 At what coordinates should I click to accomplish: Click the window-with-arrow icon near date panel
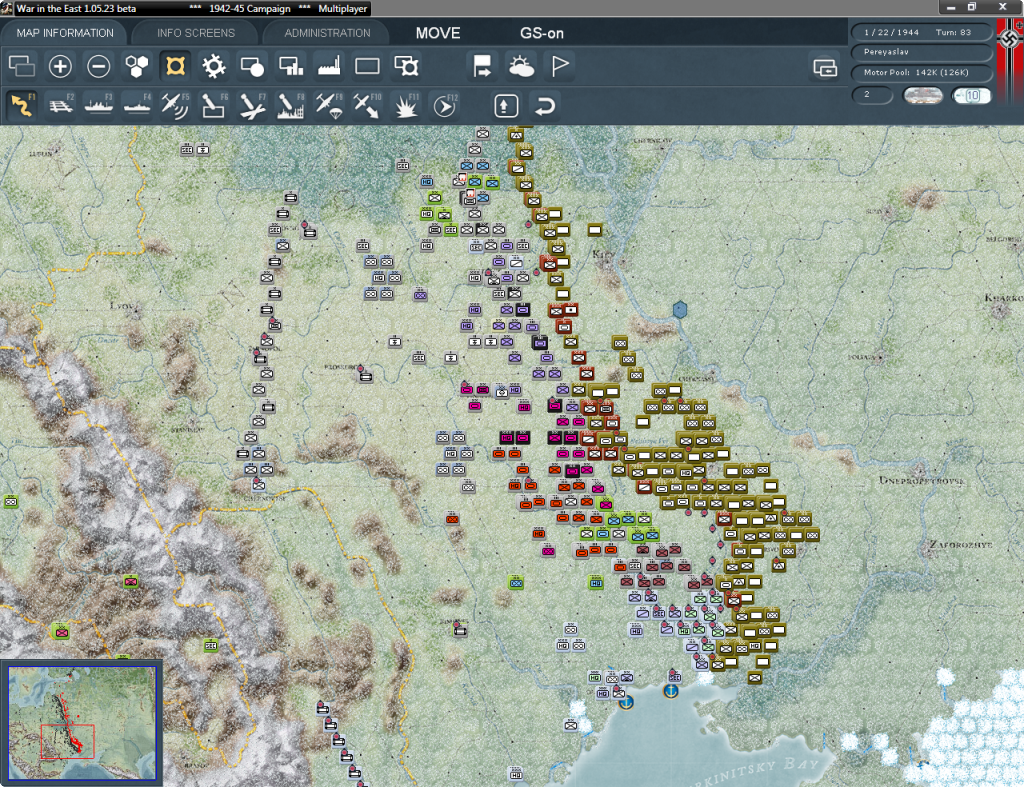(x=825, y=67)
